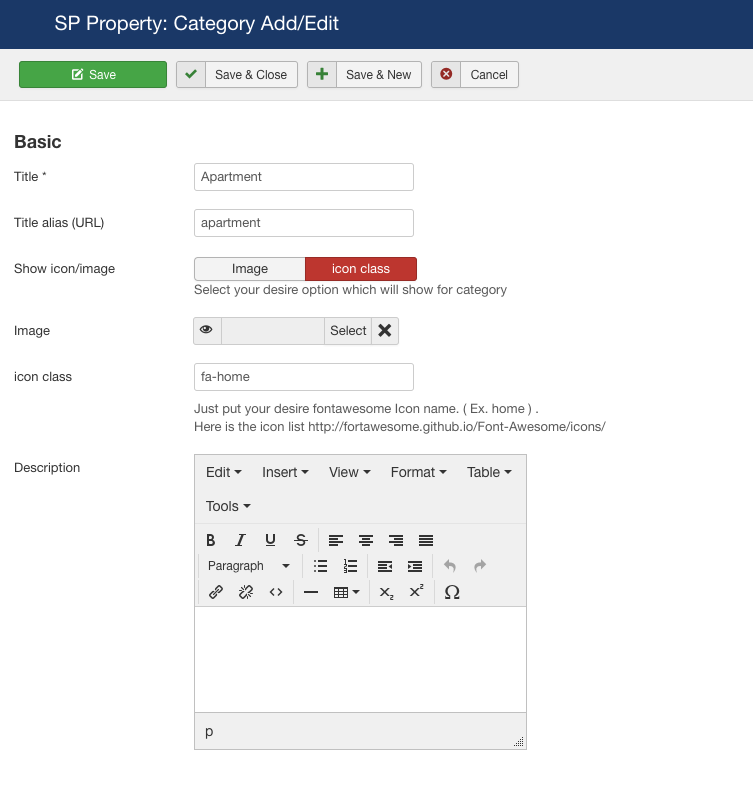This screenshot has height=792, width=753.
Task: Grab the editor resize handle
Action: tap(518, 741)
